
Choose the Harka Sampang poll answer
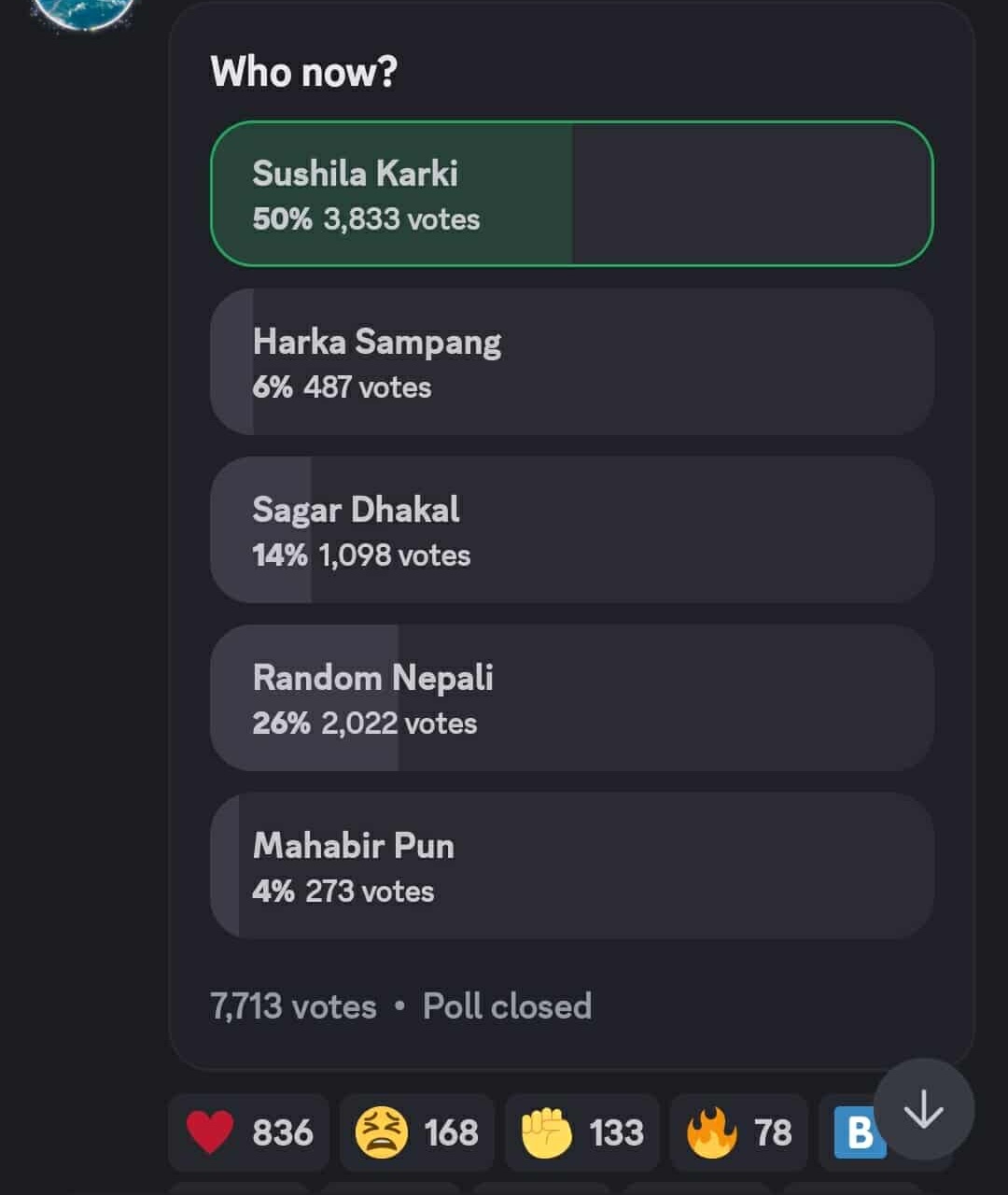[x=571, y=361]
